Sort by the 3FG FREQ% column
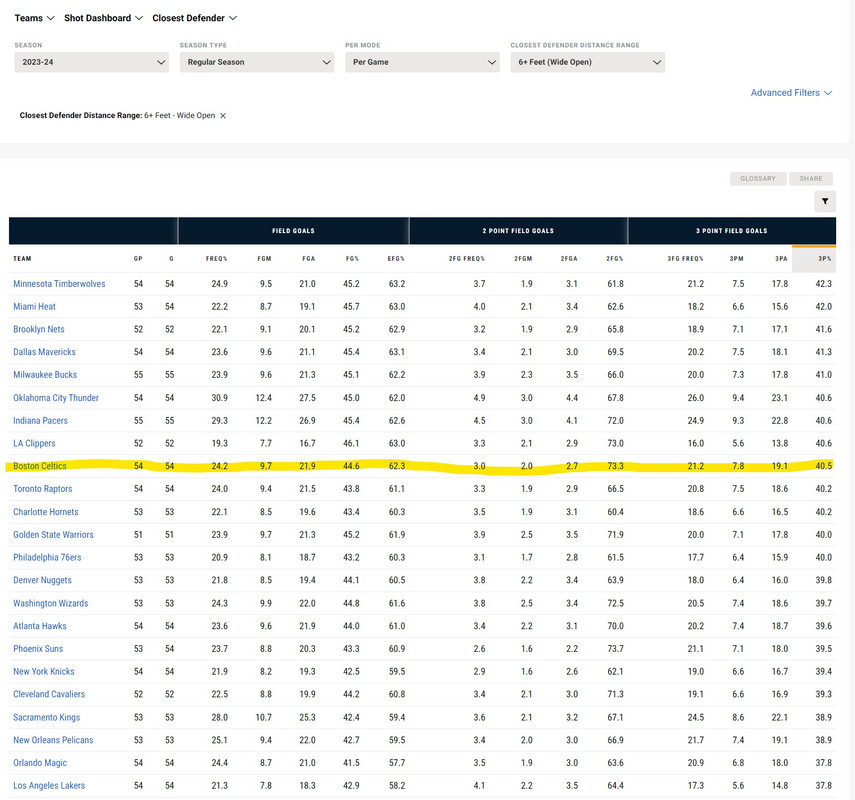 coord(685,258)
